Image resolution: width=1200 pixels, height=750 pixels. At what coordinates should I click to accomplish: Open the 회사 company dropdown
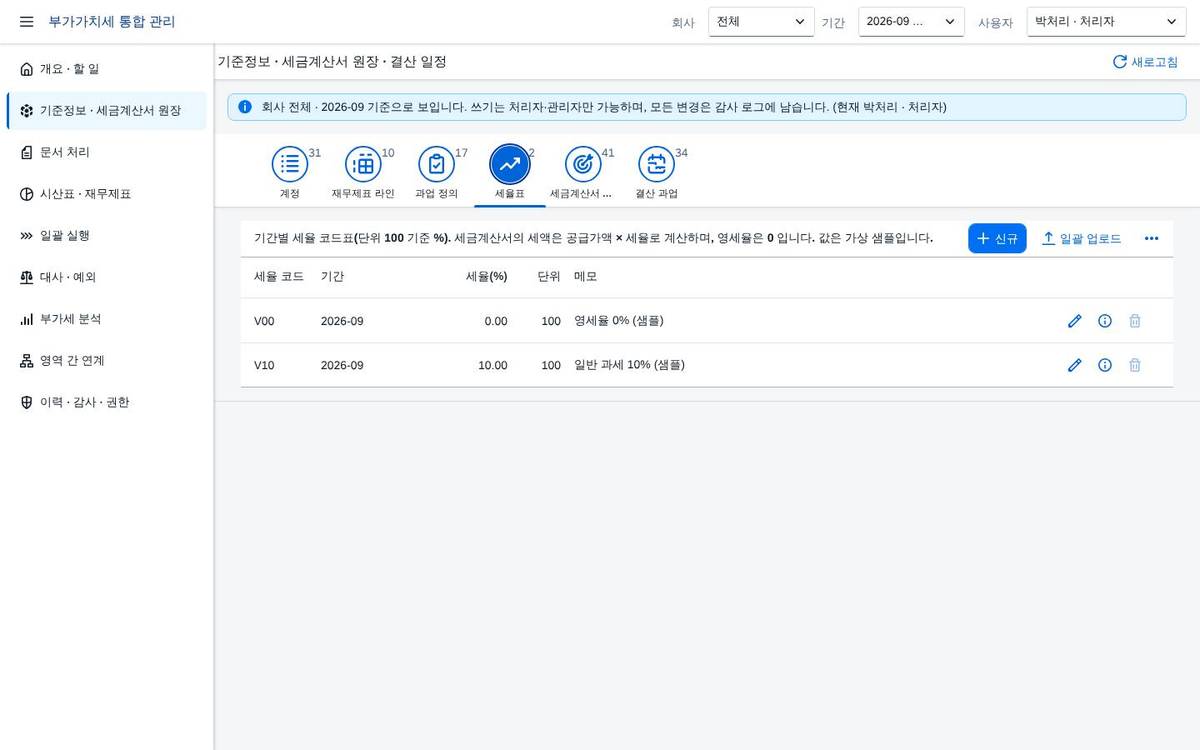pos(761,22)
